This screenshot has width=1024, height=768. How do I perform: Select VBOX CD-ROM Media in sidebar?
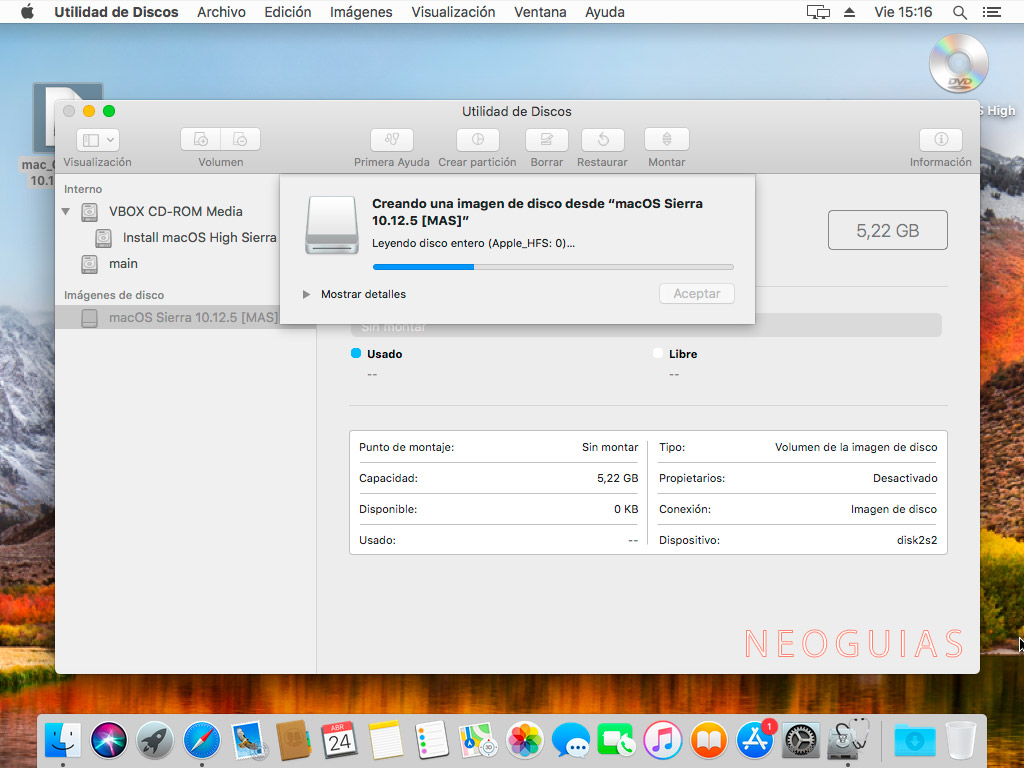pos(175,212)
